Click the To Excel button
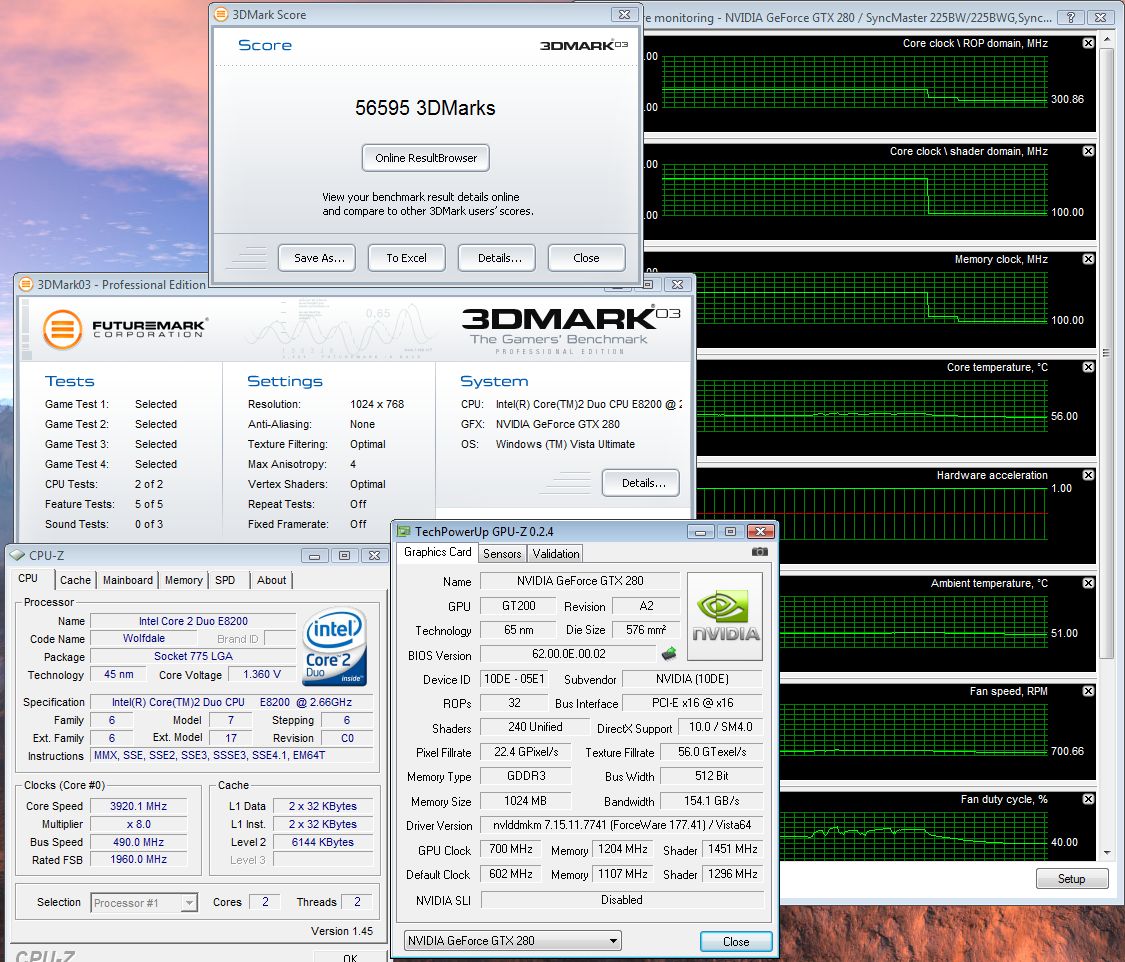The width and height of the screenshot is (1125, 962). [407, 258]
